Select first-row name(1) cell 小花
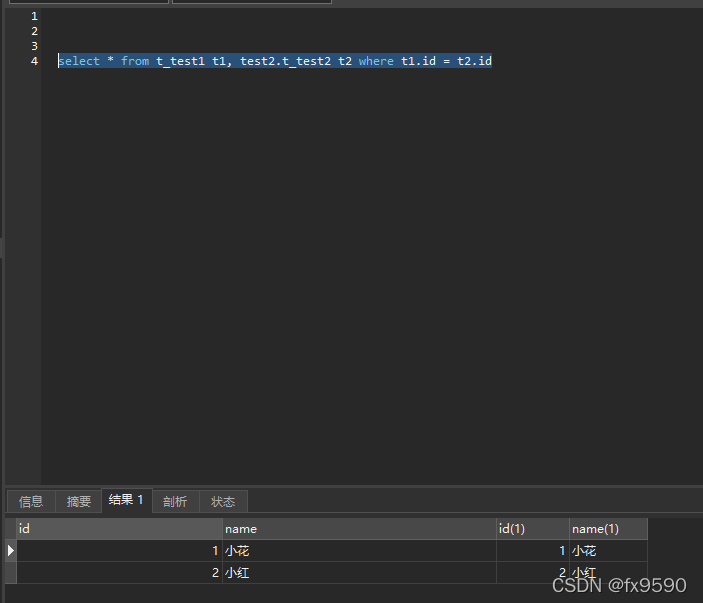This screenshot has height=603, width=703. click(x=607, y=551)
